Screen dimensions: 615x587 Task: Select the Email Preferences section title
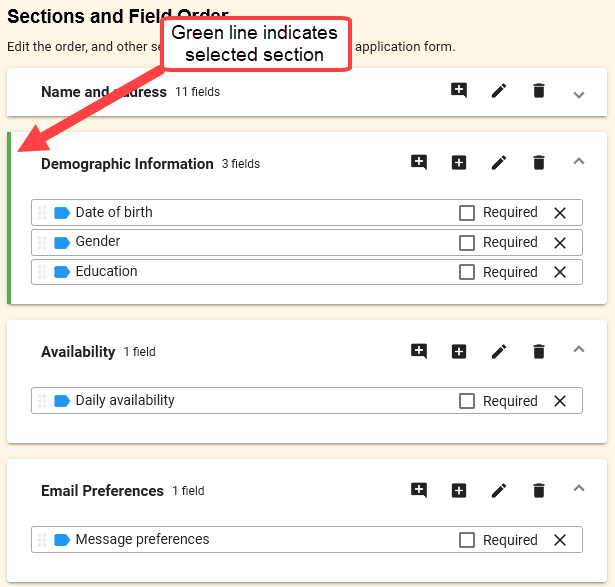[102, 491]
